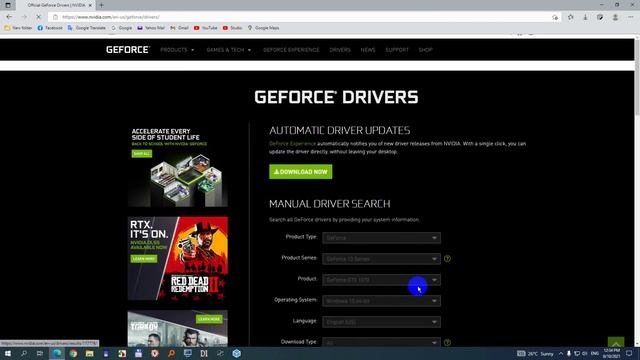Expand the Games & Tech menu
Screen dimensions: 640x360
(229, 50)
